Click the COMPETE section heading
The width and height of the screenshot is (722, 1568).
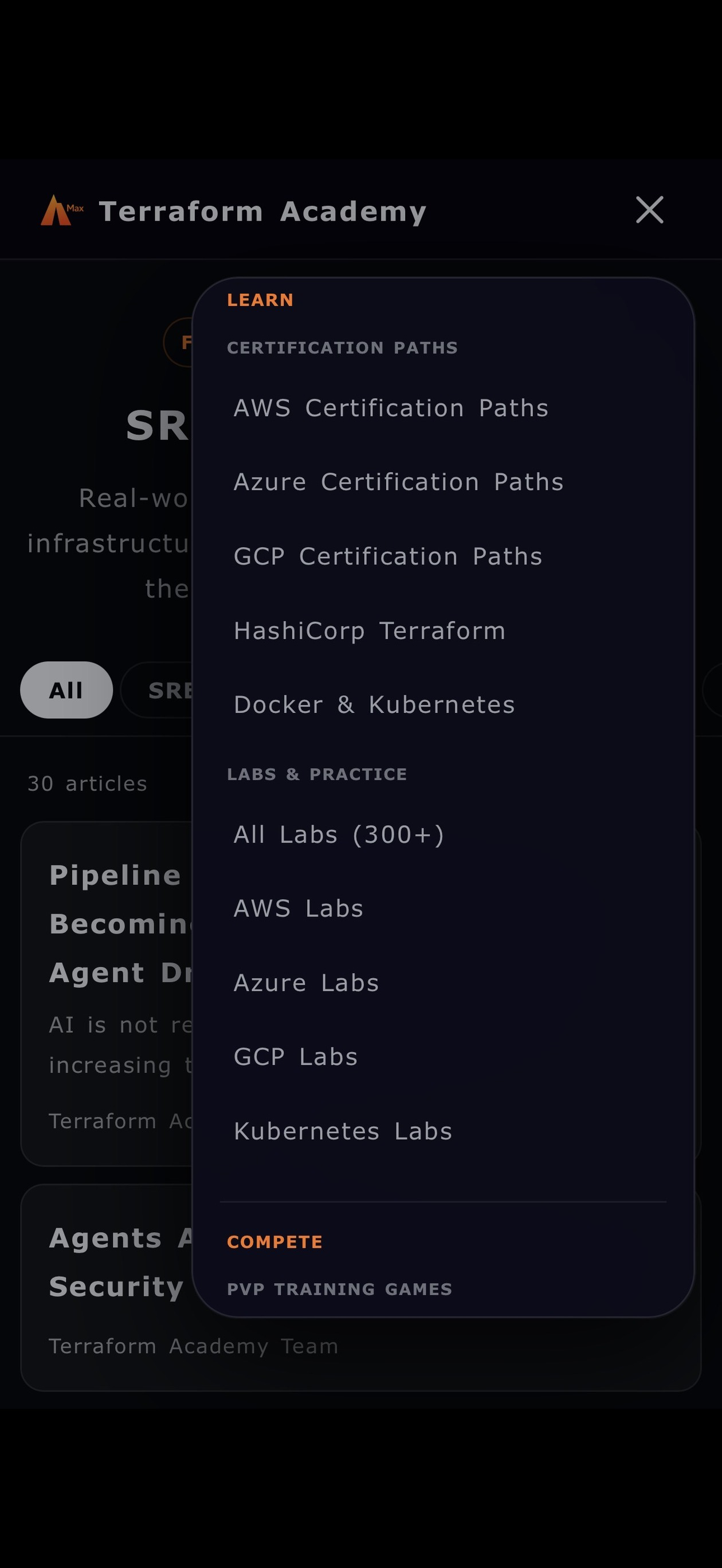[x=274, y=1242]
